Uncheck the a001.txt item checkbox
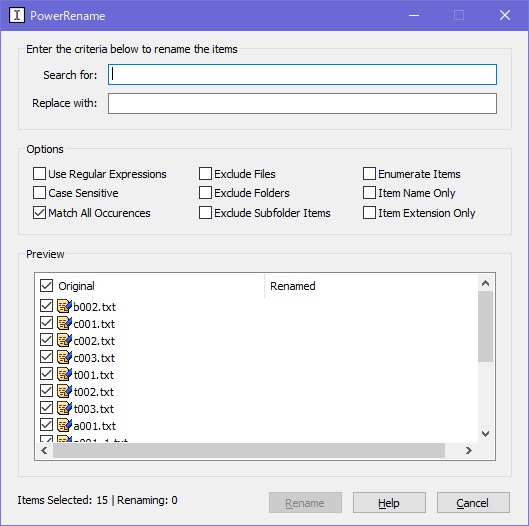This screenshot has height=526, width=529. pos(46,424)
